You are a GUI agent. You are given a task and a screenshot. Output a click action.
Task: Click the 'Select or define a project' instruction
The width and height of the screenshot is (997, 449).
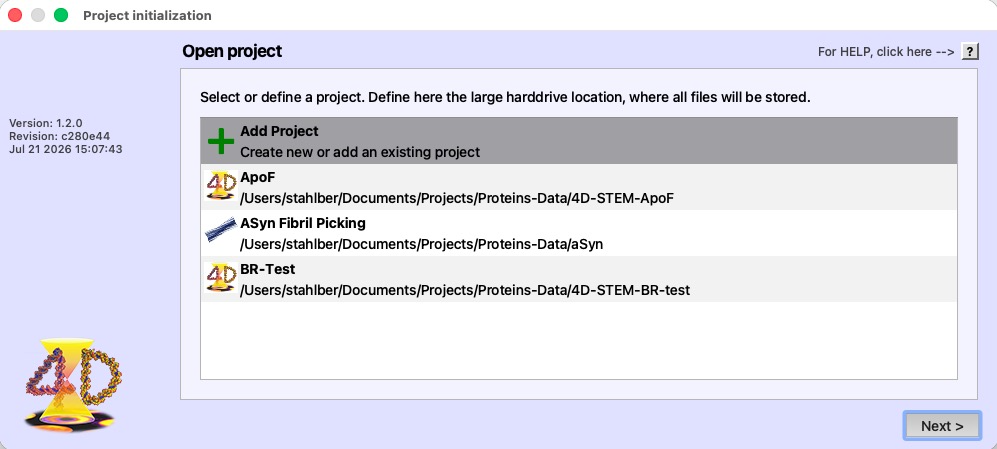505,97
